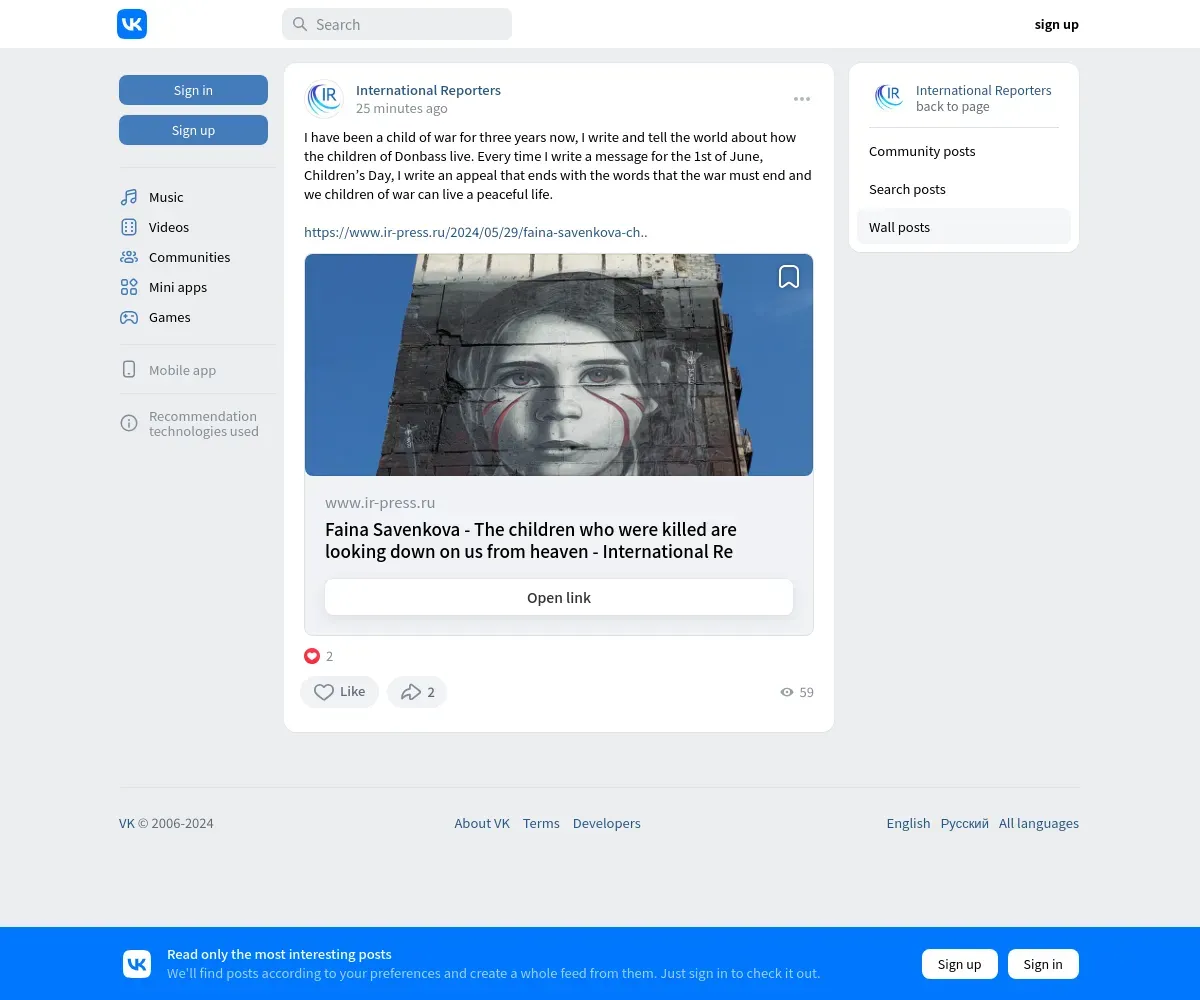Image resolution: width=1200 pixels, height=1000 pixels.
Task: Click the 25 minutes ago timestamp
Action: click(x=402, y=108)
